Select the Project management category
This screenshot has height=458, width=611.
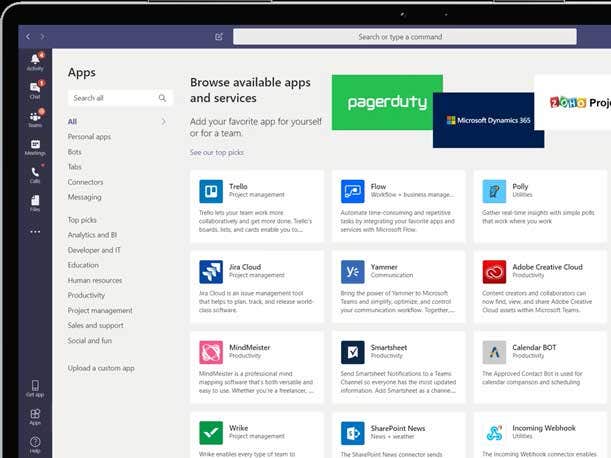[x=99, y=310]
